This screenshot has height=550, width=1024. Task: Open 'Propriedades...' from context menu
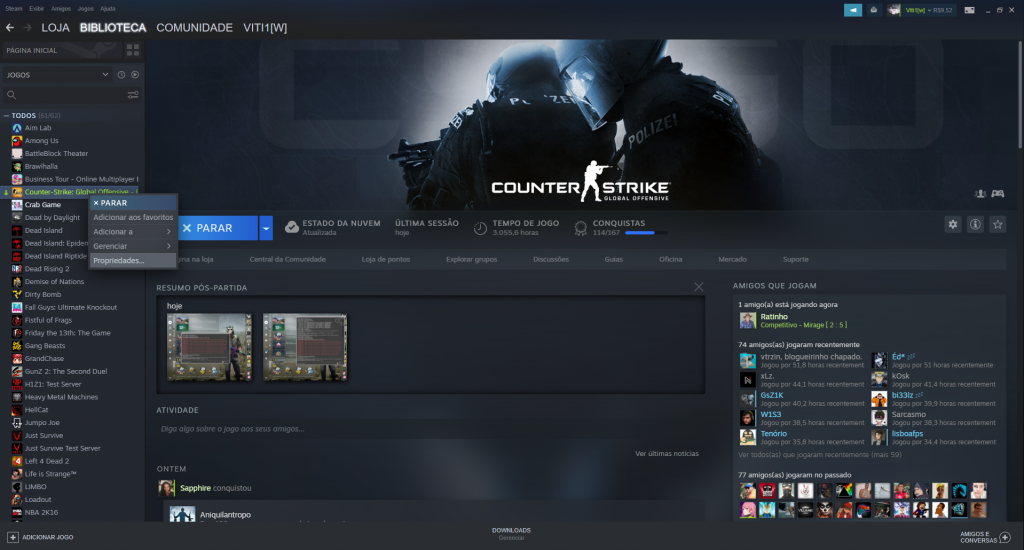tap(133, 261)
